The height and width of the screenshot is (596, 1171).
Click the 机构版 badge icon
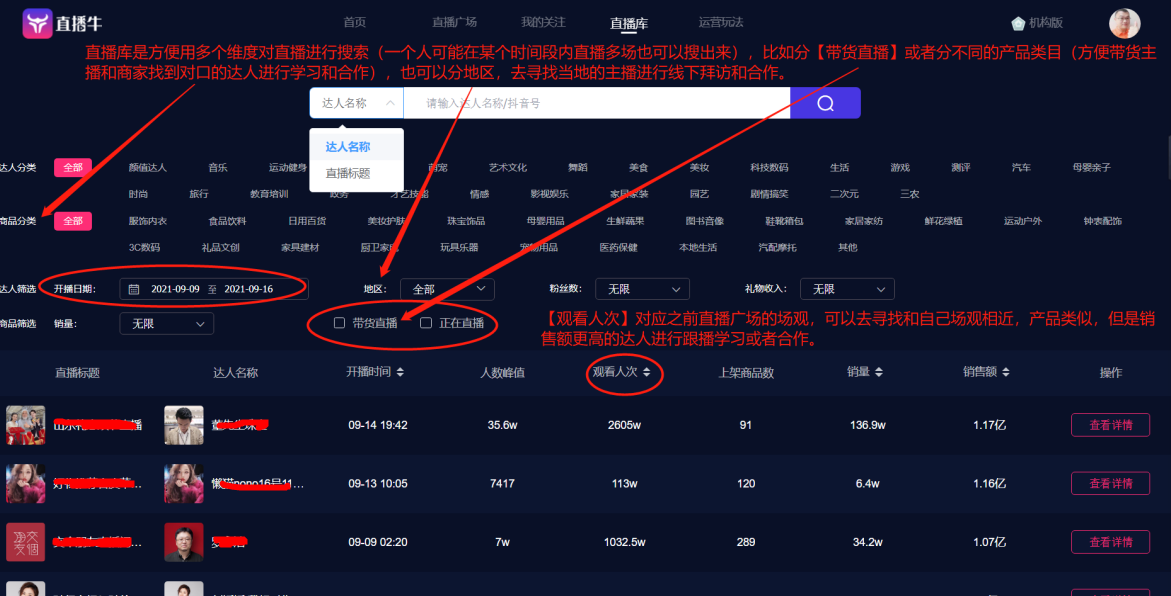1018,23
